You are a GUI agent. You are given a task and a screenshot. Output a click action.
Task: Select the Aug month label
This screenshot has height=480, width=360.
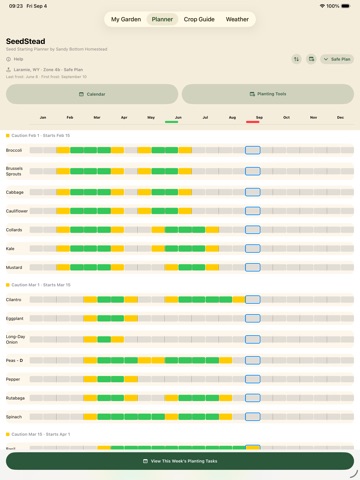tap(232, 117)
